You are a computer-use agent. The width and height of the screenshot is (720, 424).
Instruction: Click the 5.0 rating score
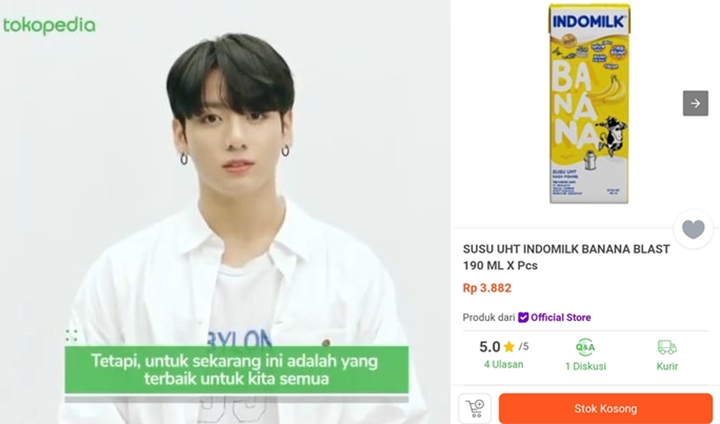pyautogui.click(x=489, y=347)
